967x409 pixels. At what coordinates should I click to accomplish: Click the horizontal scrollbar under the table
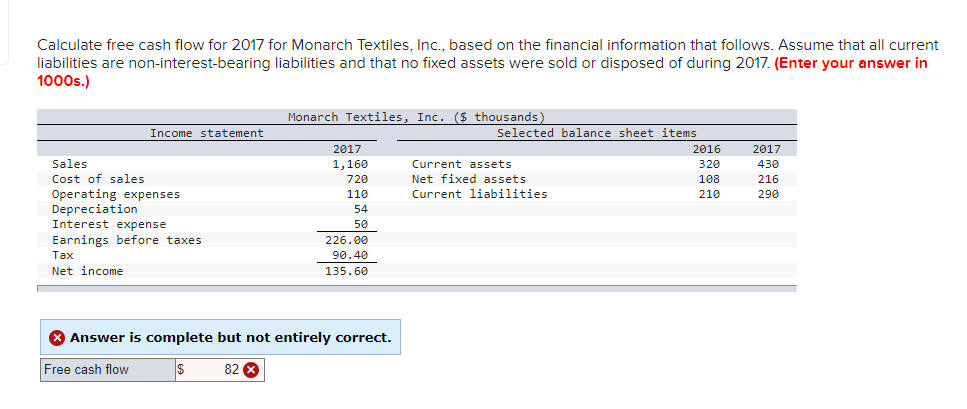[x=417, y=288]
